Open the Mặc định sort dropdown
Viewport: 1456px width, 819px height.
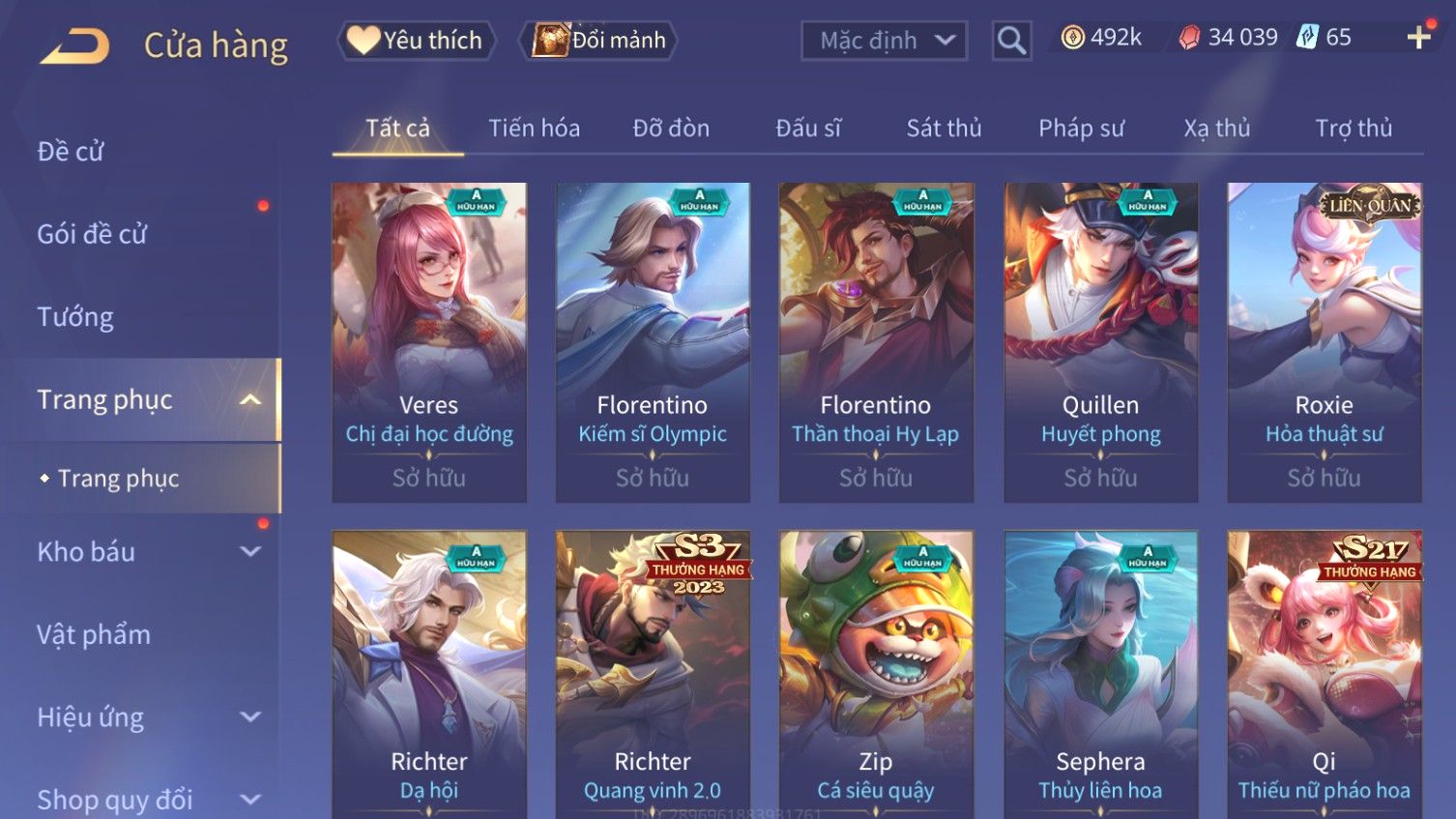(884, 41)
